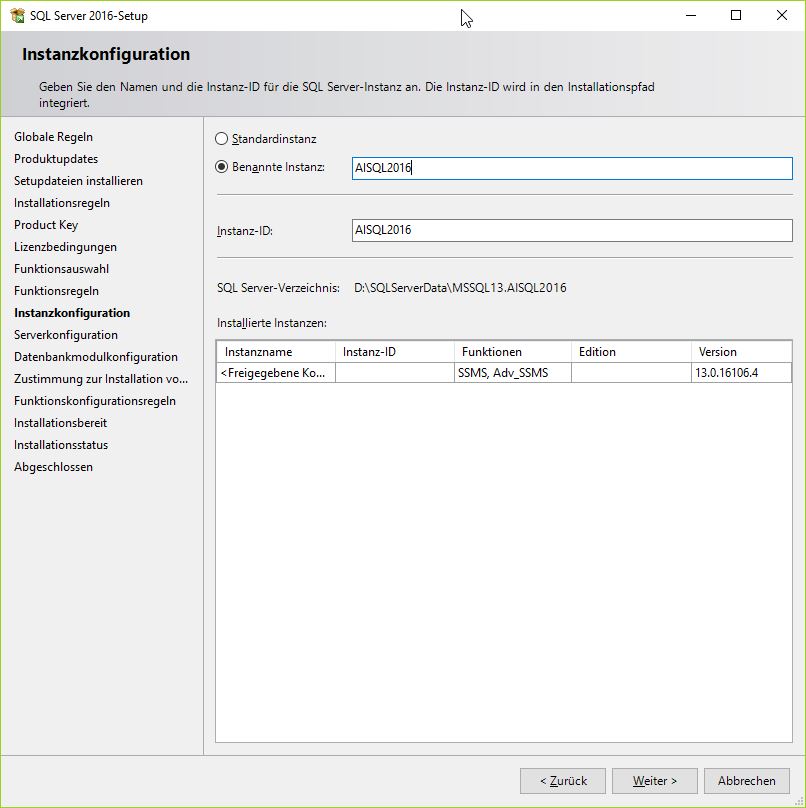
Task: Click the 'Setupdateien installieren' step
Action: coord(78,181)
